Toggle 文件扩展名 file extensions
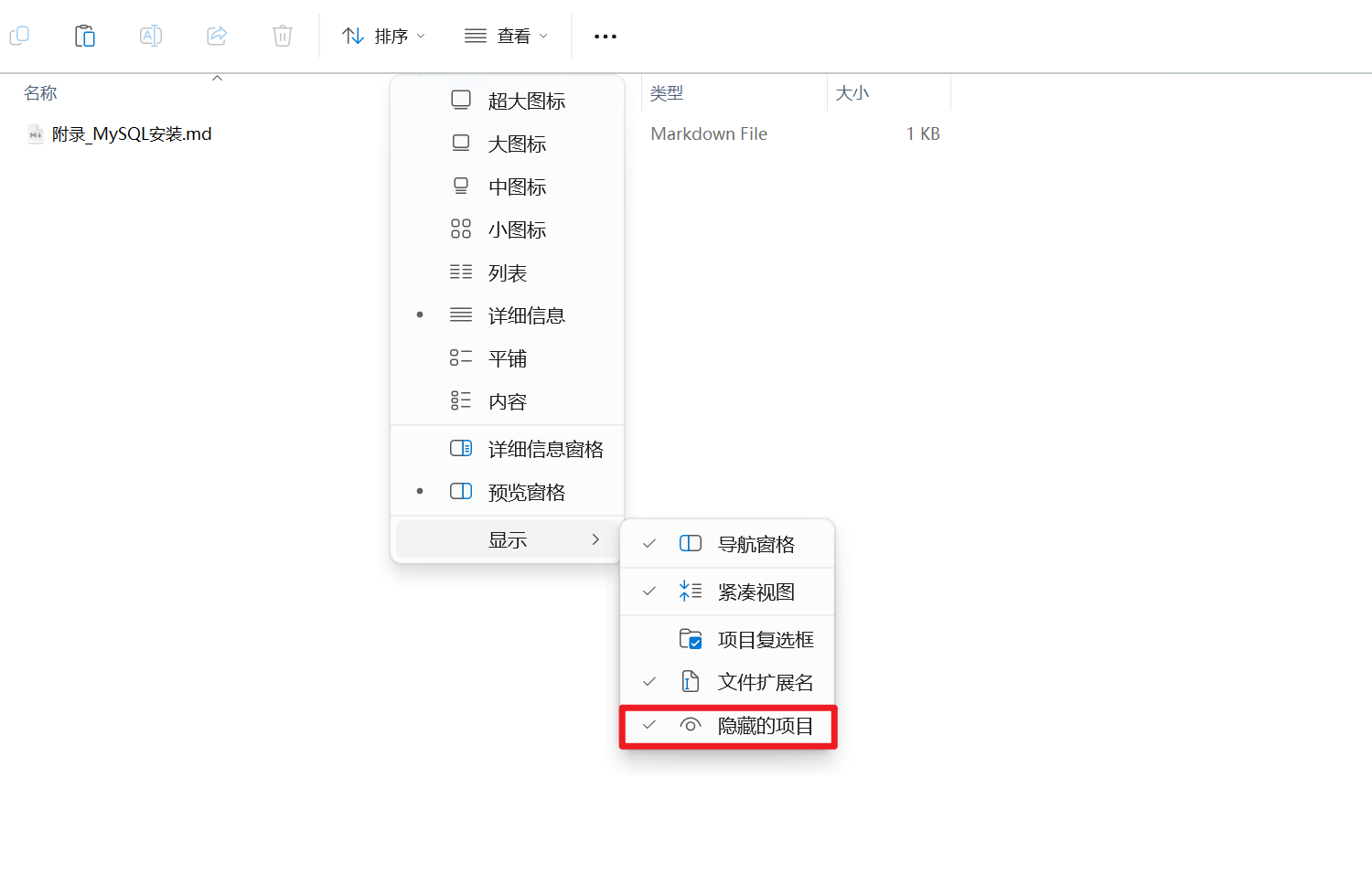Image resolution: width=1372 pixels, height=874 pixels. (x=728, y=682)
